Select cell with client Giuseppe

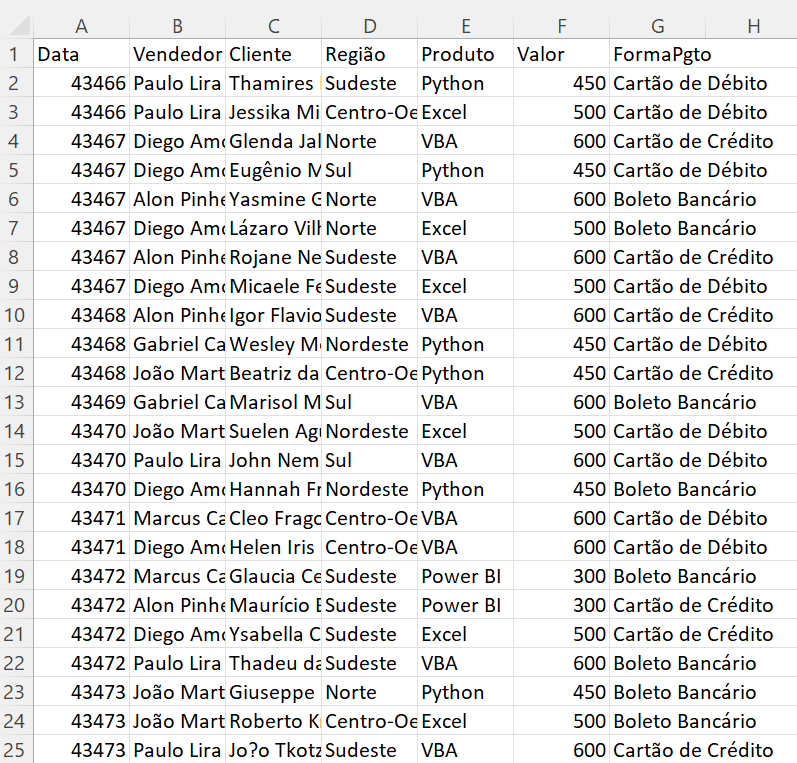pyautogui.click(x=273, y=692)
